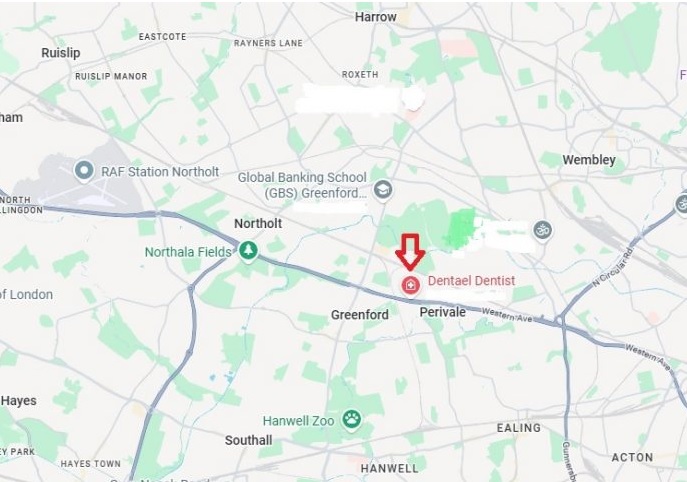
Task: Select the Global Banking School graduation cap icon
Action: coord(383,191)
